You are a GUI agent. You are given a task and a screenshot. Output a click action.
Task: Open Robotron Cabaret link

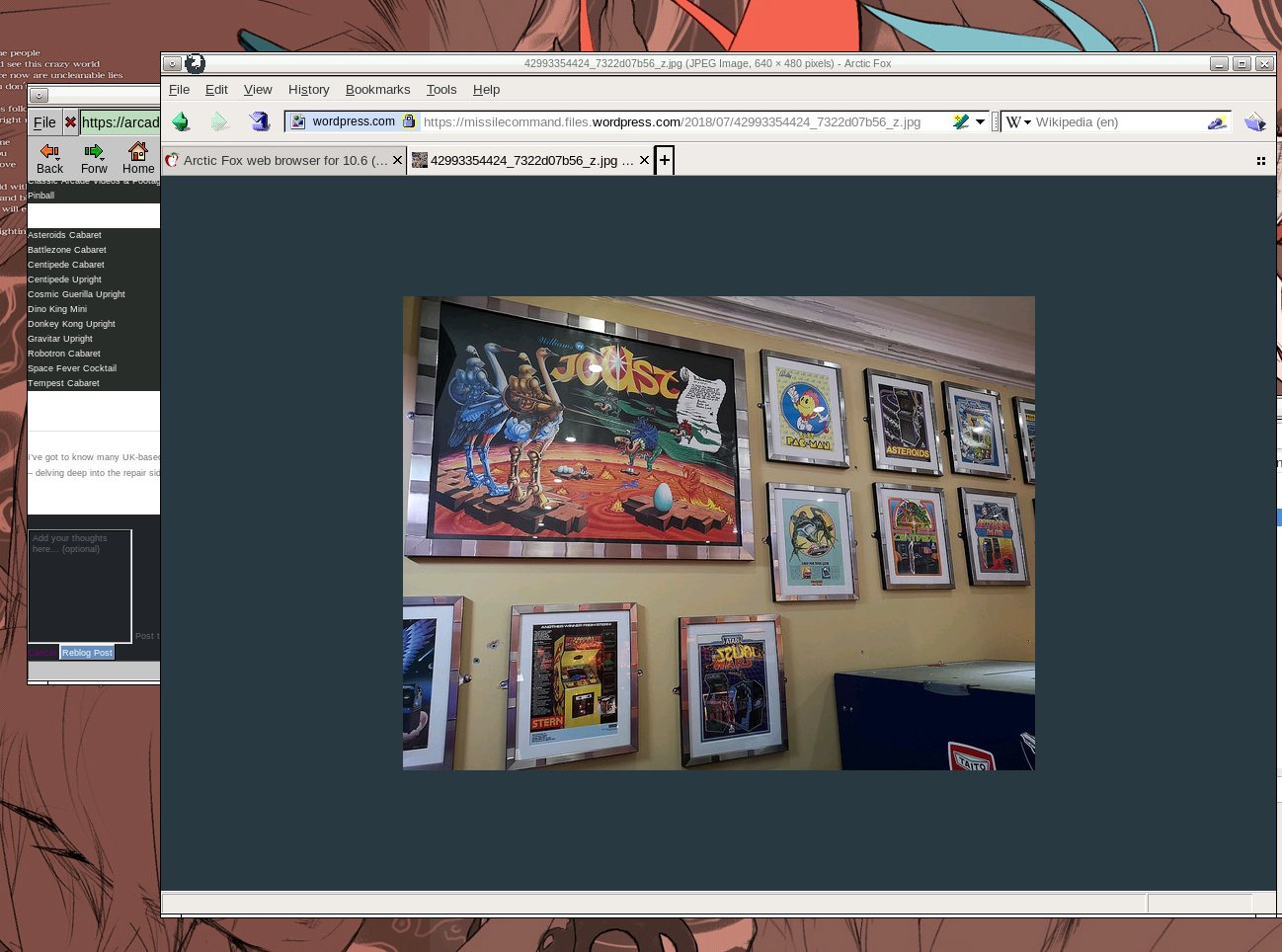point(63,354)
